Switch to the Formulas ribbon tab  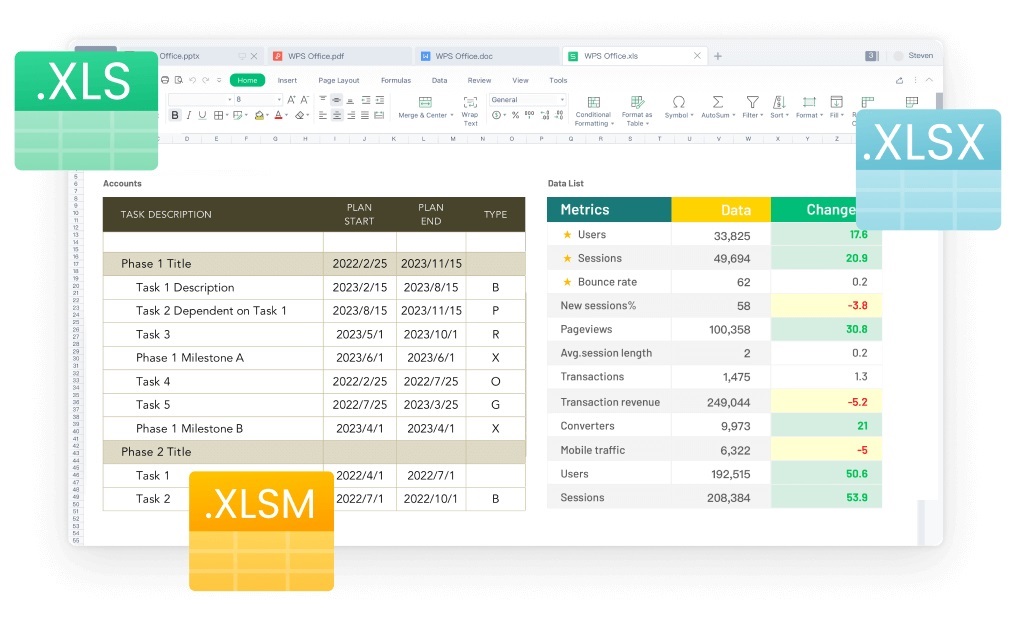396,80
